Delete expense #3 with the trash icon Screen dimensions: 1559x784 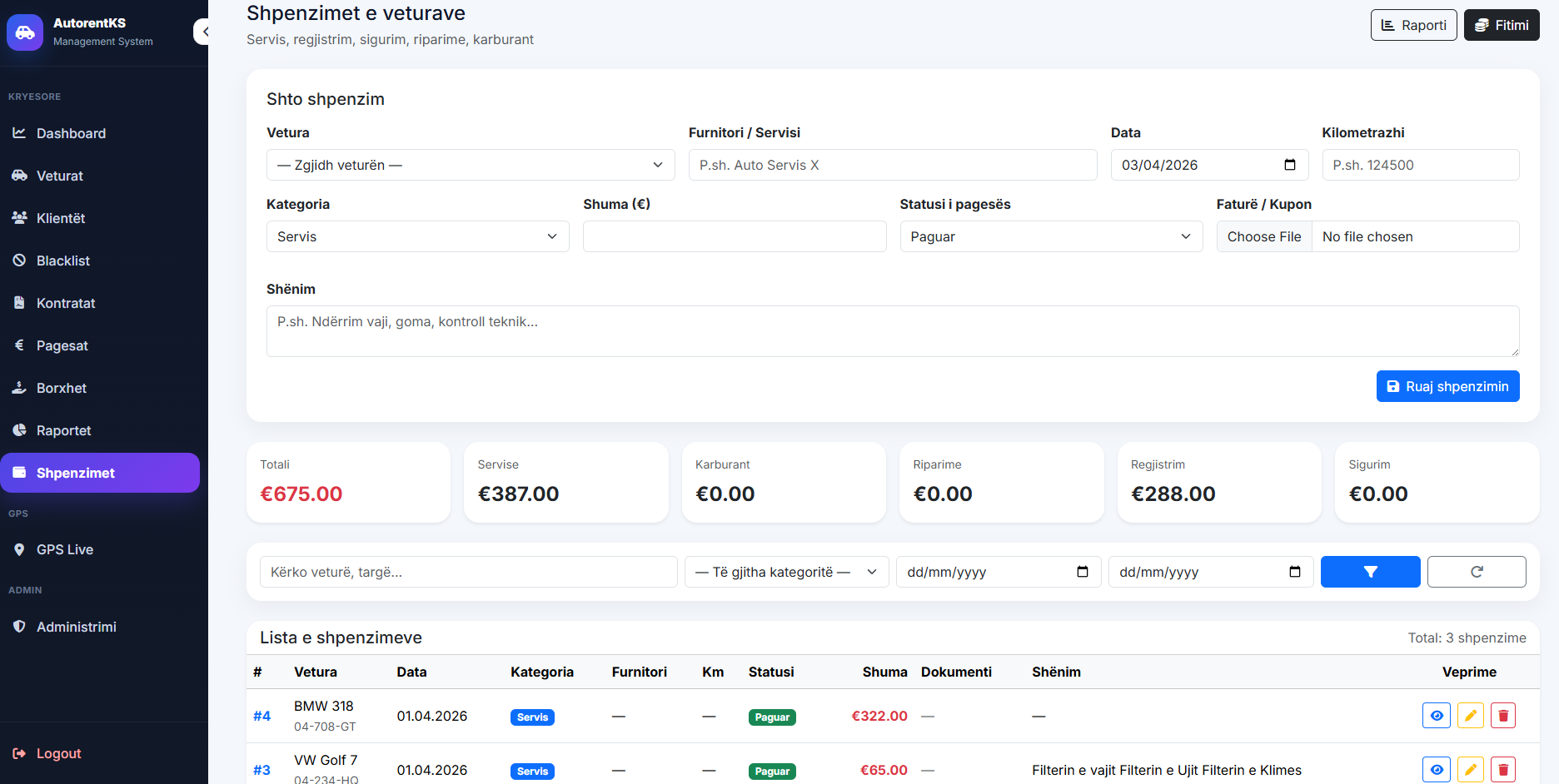coord(1503,770)
